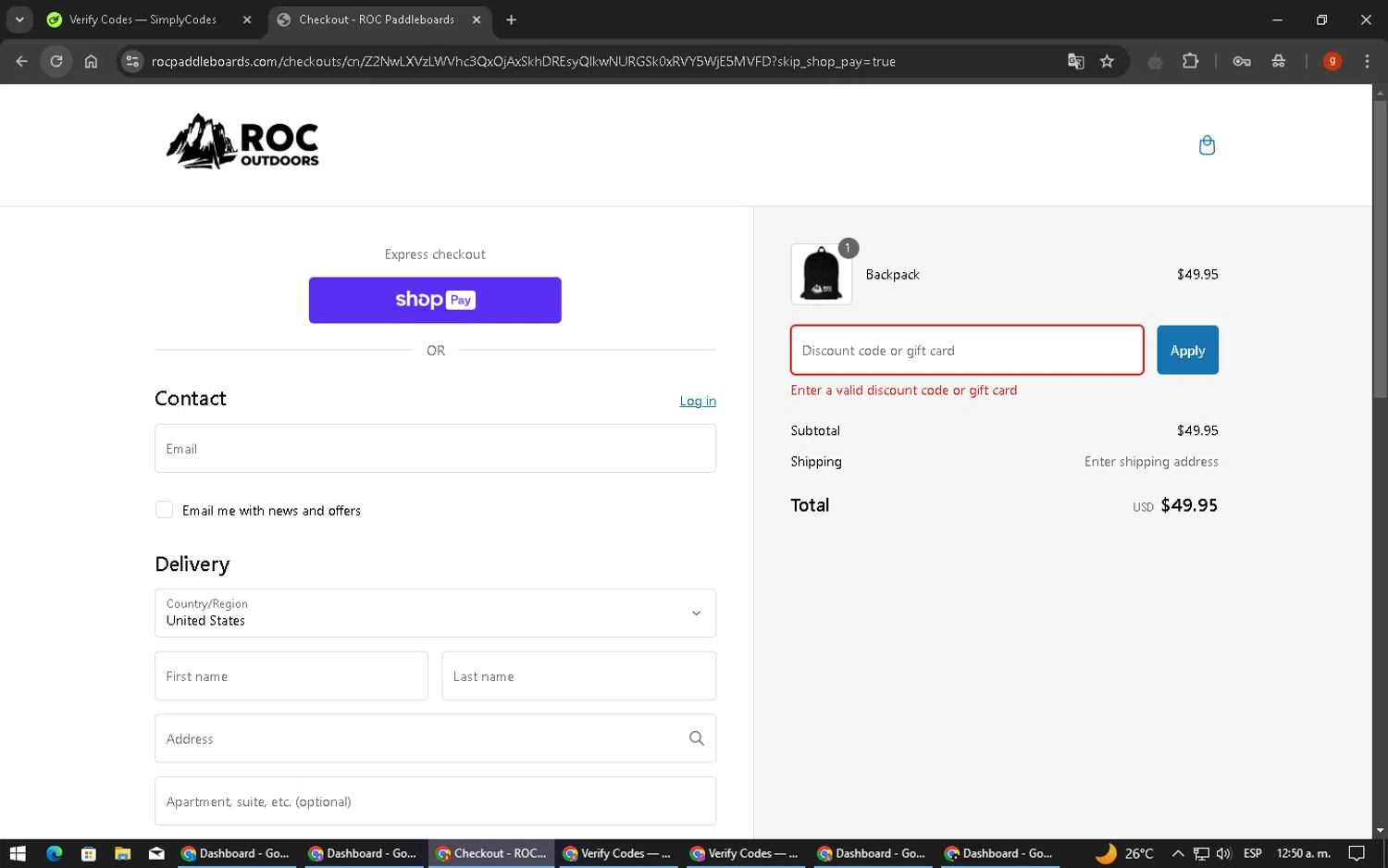The image size is (1388, 868).
Task: Click the scrollbar down arrow
Action: point(1380,831)
